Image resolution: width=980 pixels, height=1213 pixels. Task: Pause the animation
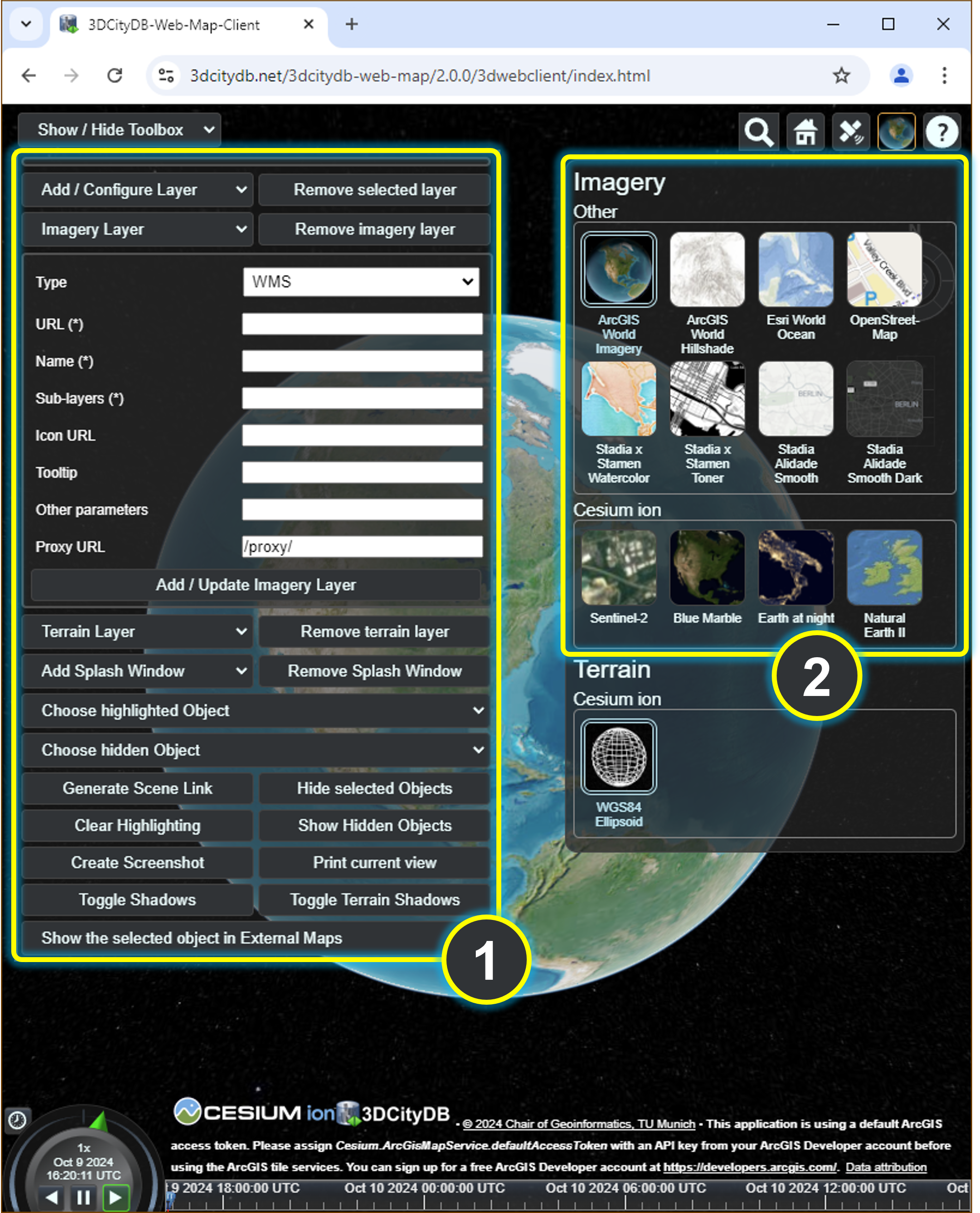84,1197
